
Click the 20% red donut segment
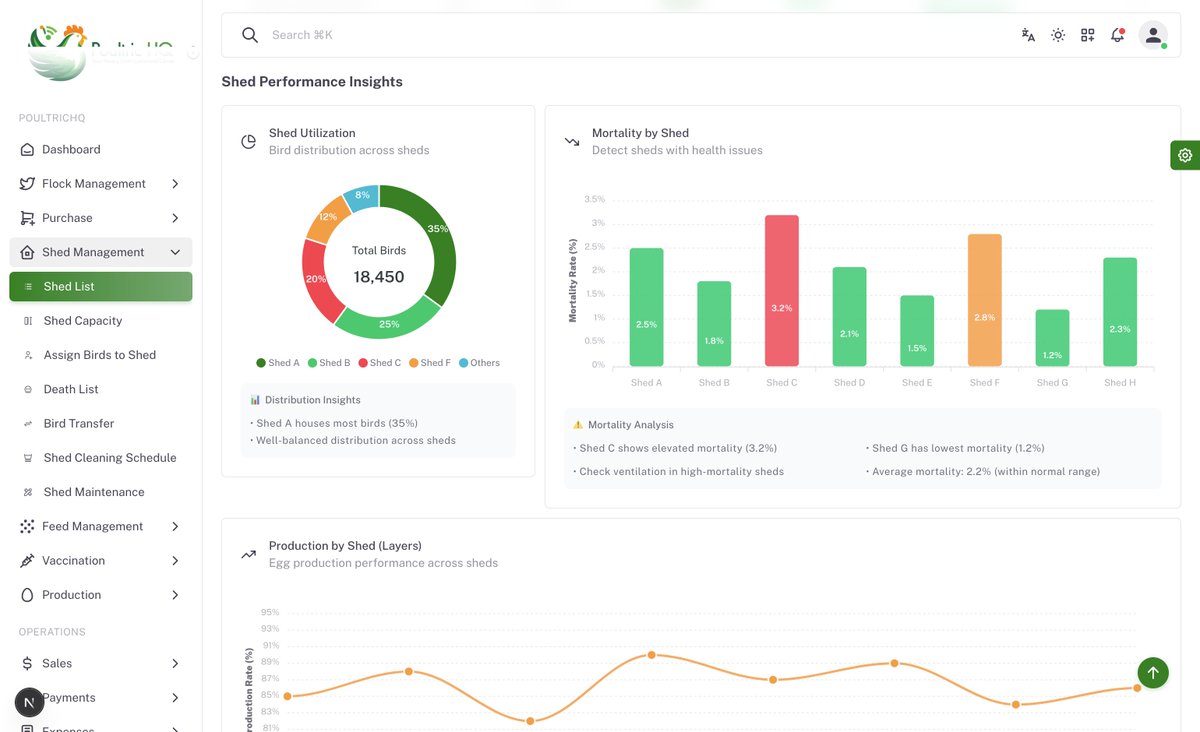pos(318,280)
